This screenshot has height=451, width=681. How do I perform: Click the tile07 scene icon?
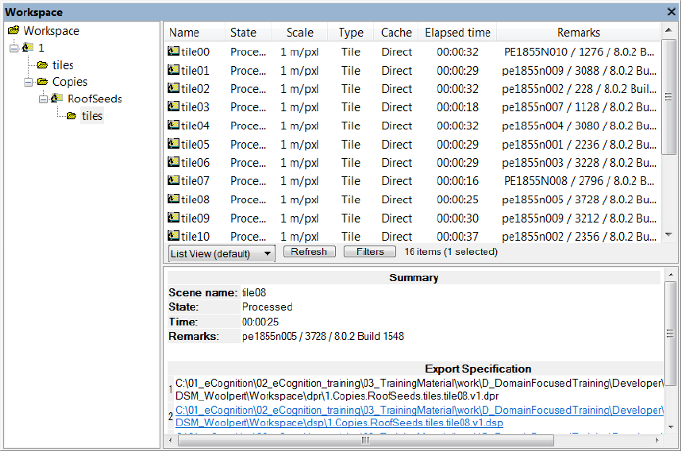(x=174, y=181)
